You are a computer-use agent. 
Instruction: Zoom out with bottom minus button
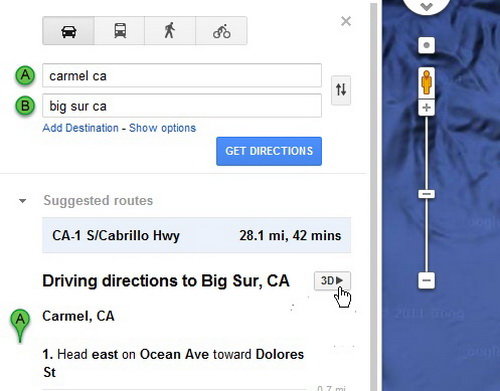pyautogui.click(x=426, y=280)
